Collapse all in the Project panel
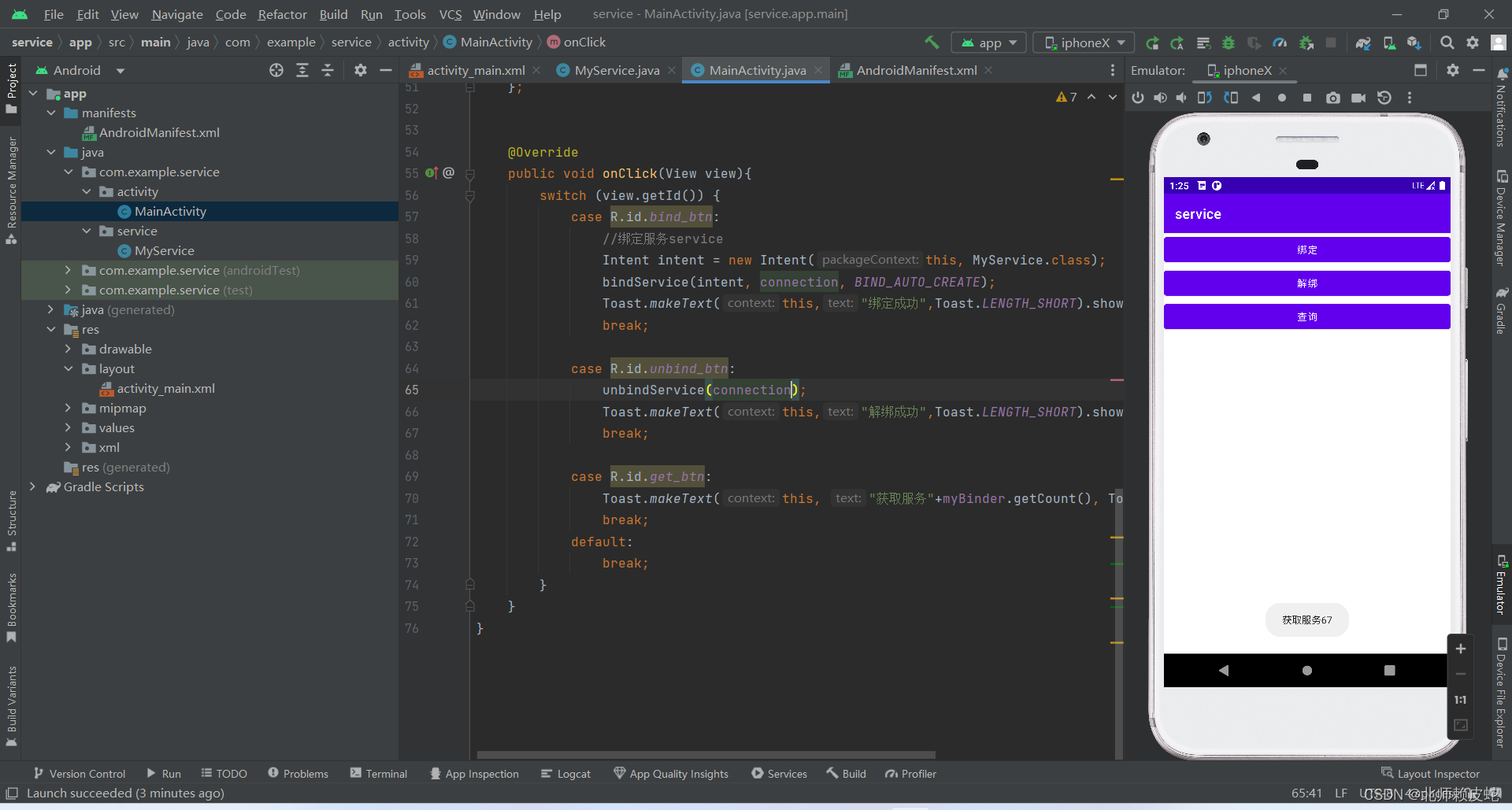 tap(328, 70)
